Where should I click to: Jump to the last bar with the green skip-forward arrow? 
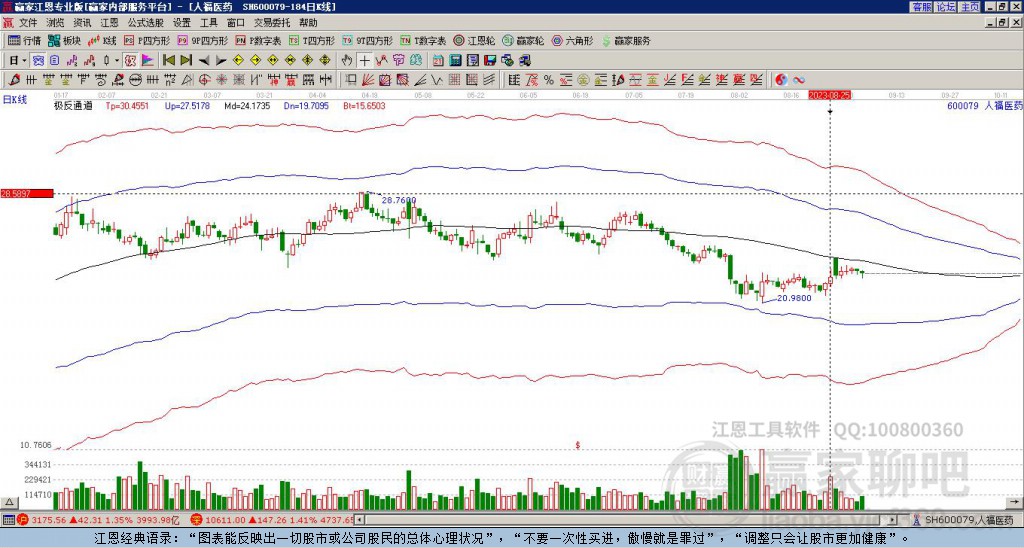tap(186, 61)
